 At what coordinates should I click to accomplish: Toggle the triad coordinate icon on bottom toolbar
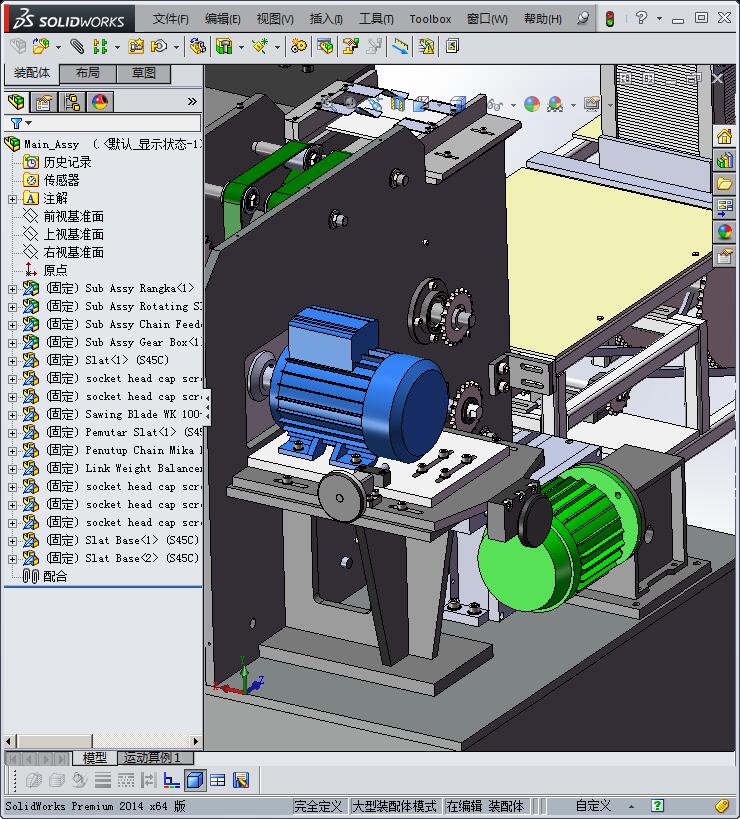tap(171, 780)
